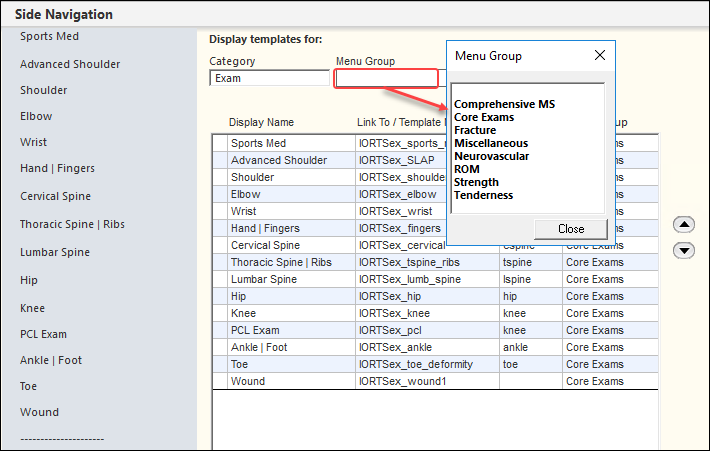The image size is (710, 451).
Task: Close the Menu Group popup with X
Action: tap(600, 55)
